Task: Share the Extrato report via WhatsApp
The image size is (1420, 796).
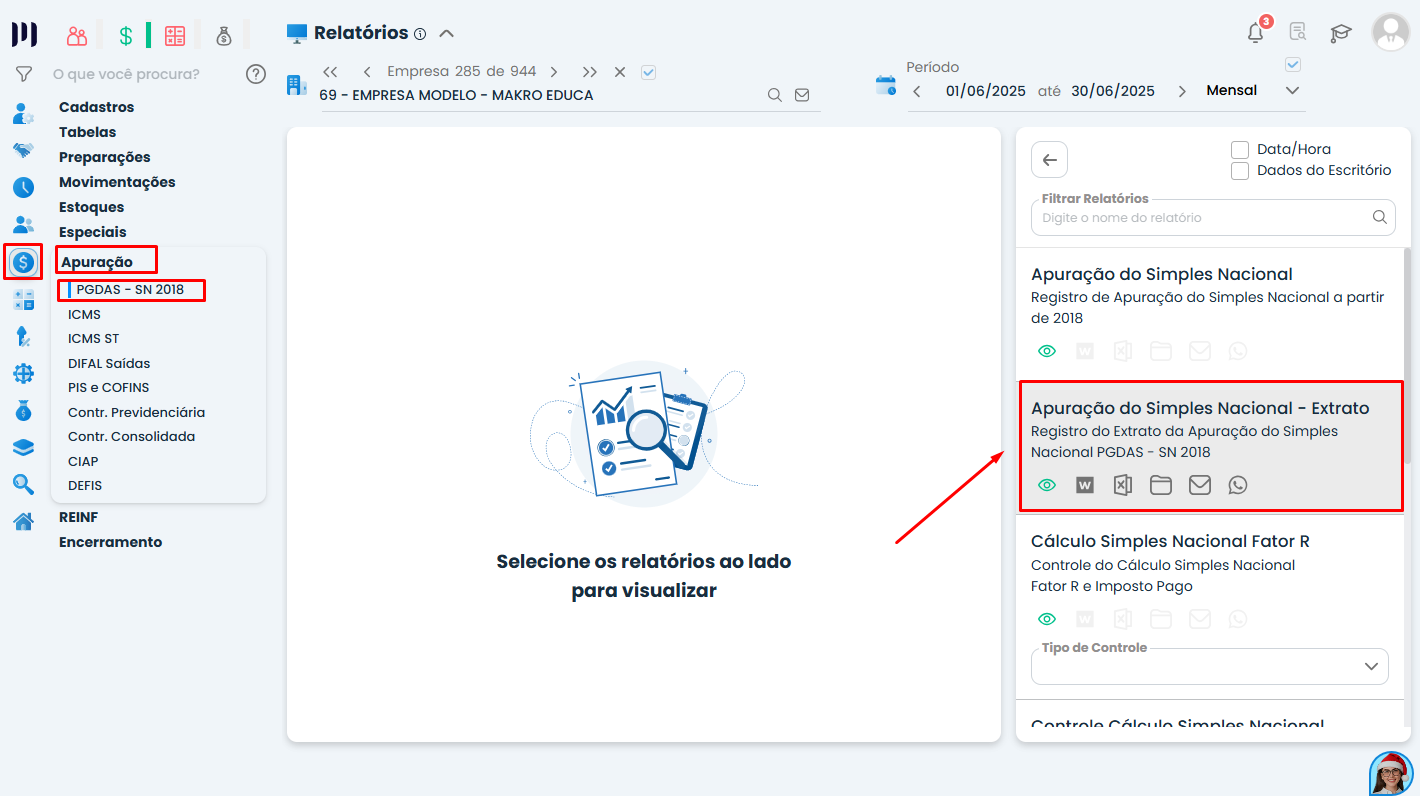Action: tap(1238, 485)
